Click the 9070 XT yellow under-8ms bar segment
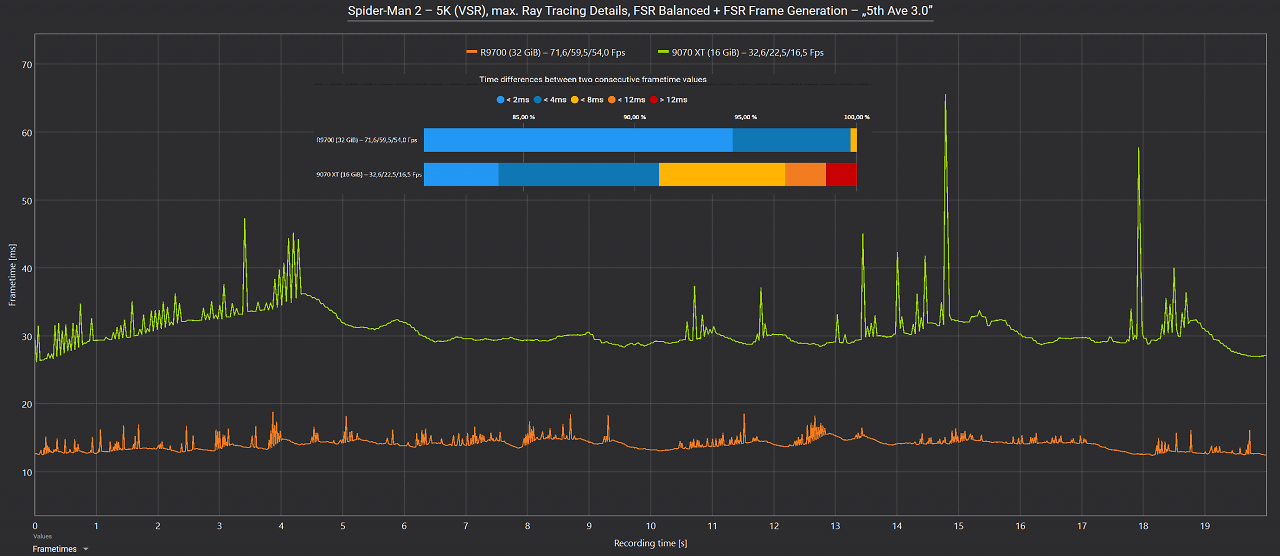The height and width of the screenshot is (556, 1280). 722,175
